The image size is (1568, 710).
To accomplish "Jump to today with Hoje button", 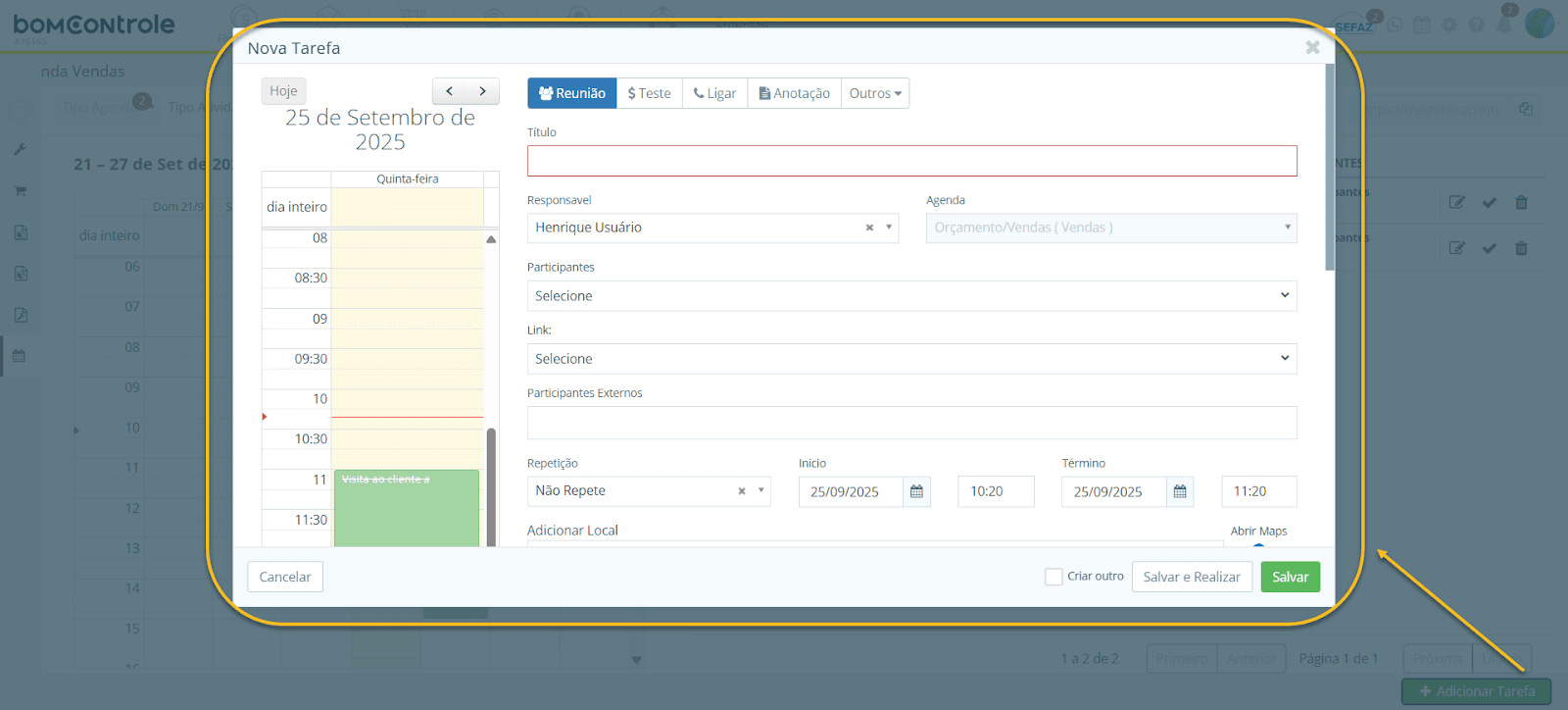I will [x=283, y=91].
